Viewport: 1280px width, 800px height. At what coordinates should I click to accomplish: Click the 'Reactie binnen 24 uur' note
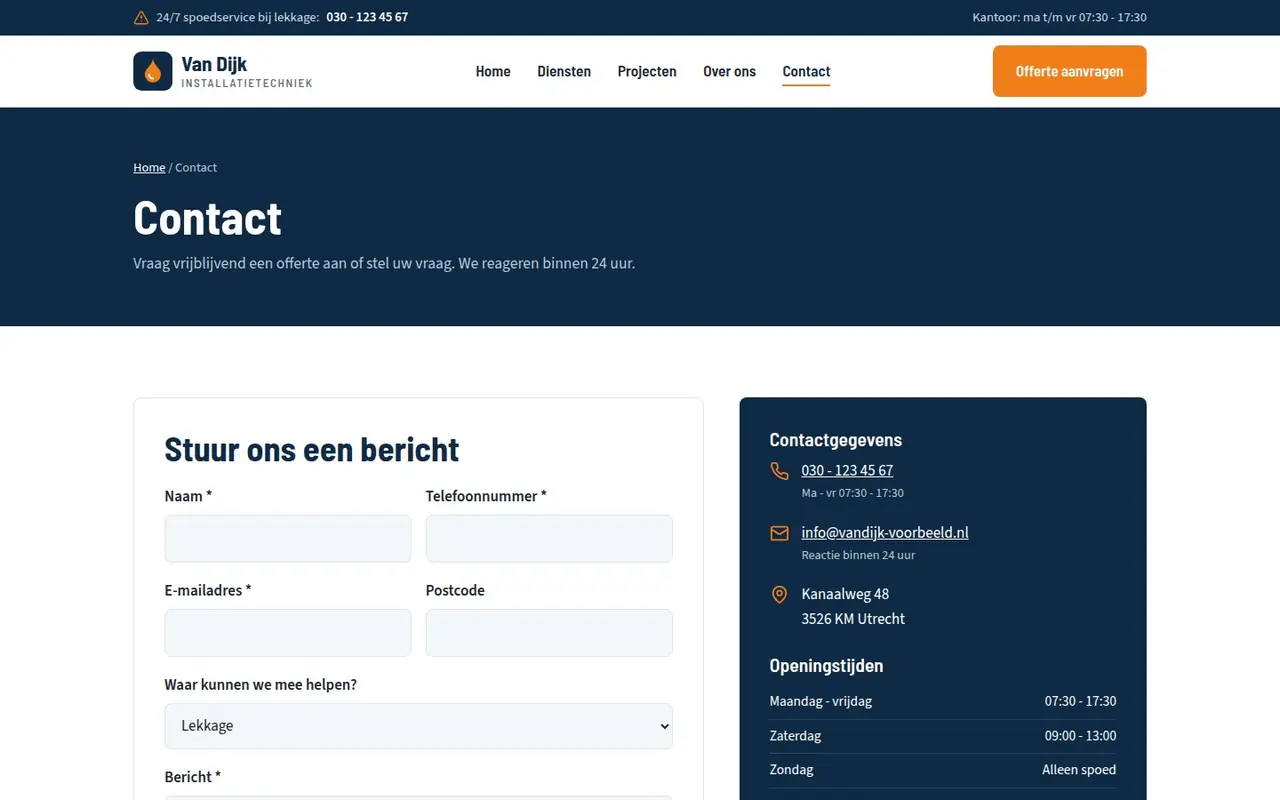[x=858, y=555]
